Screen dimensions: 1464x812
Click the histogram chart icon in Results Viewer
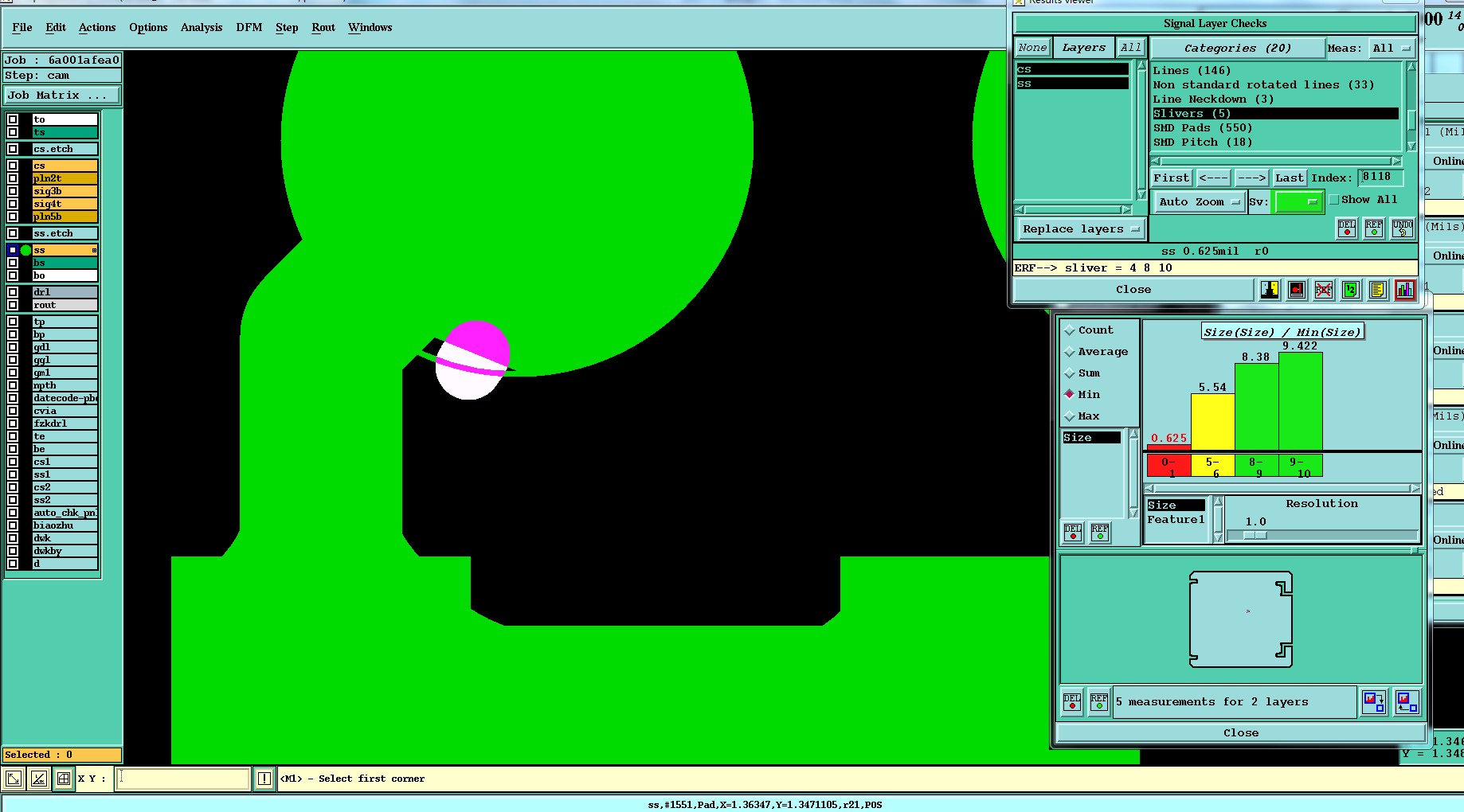1404,290
